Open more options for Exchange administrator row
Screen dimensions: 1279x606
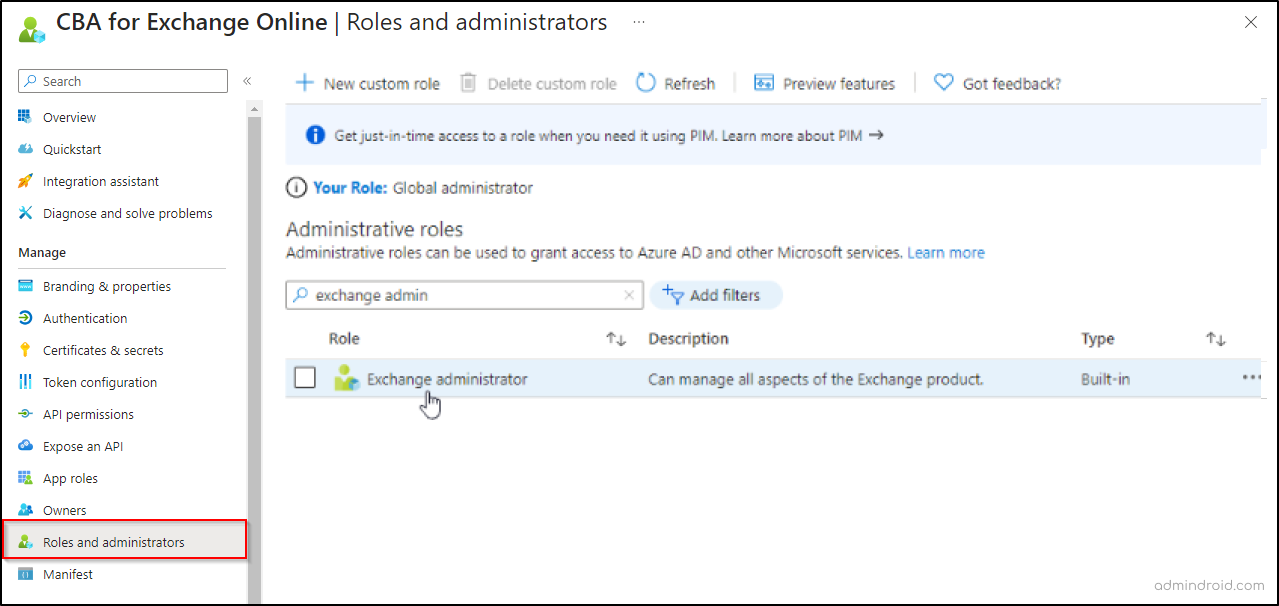coord(1251,378)
